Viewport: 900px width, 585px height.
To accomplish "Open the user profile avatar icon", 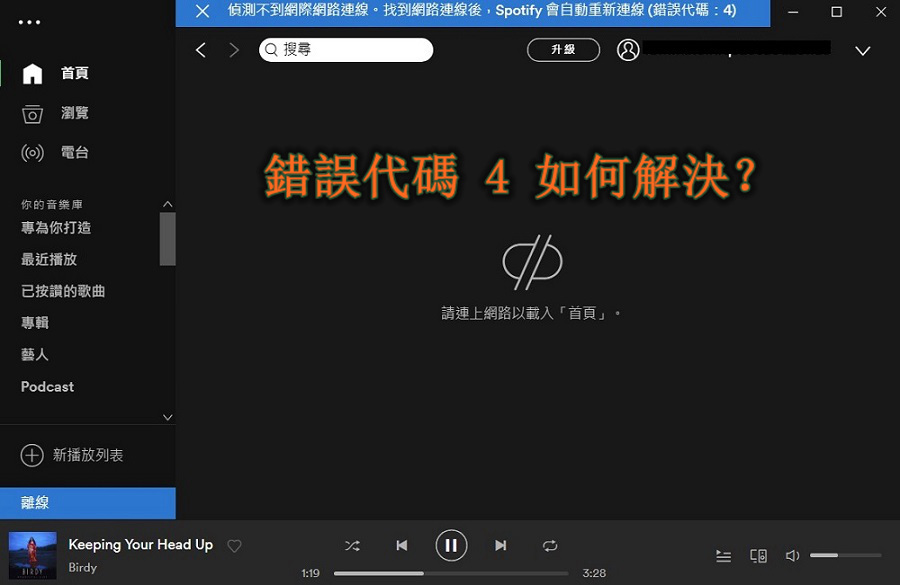I will click(628, 50).
